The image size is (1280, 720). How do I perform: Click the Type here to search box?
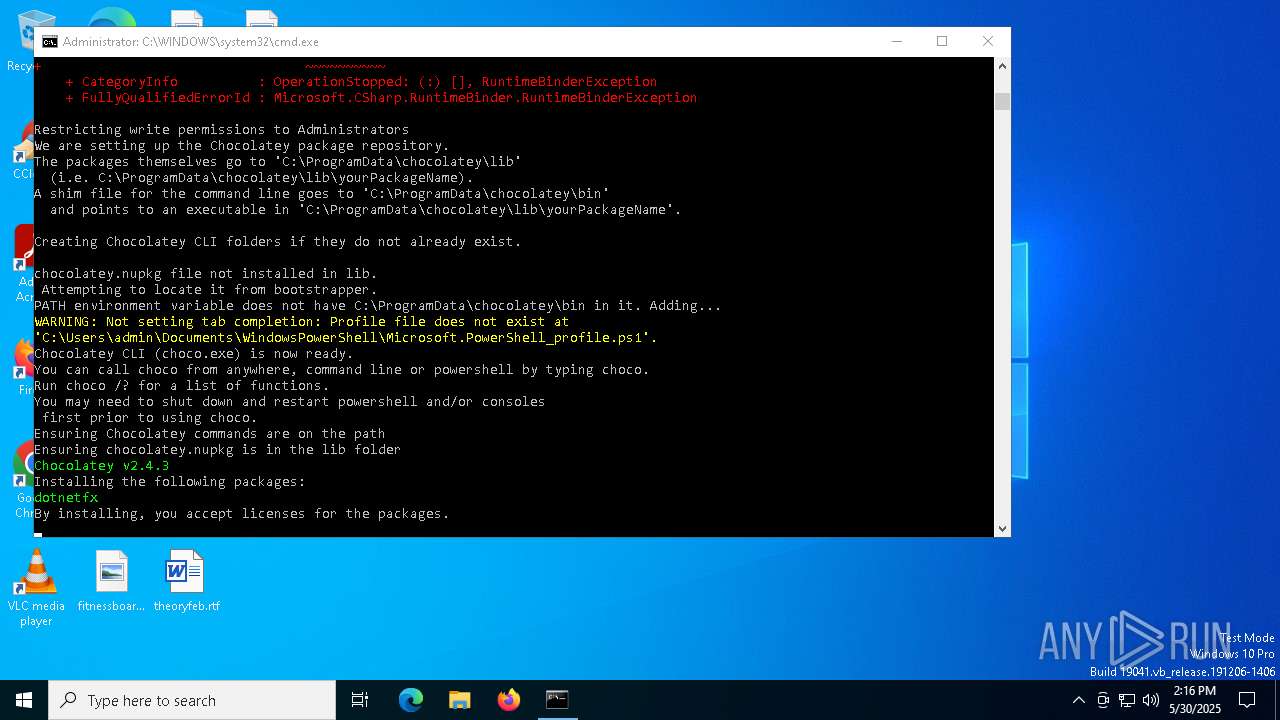(x=192, y=700)
